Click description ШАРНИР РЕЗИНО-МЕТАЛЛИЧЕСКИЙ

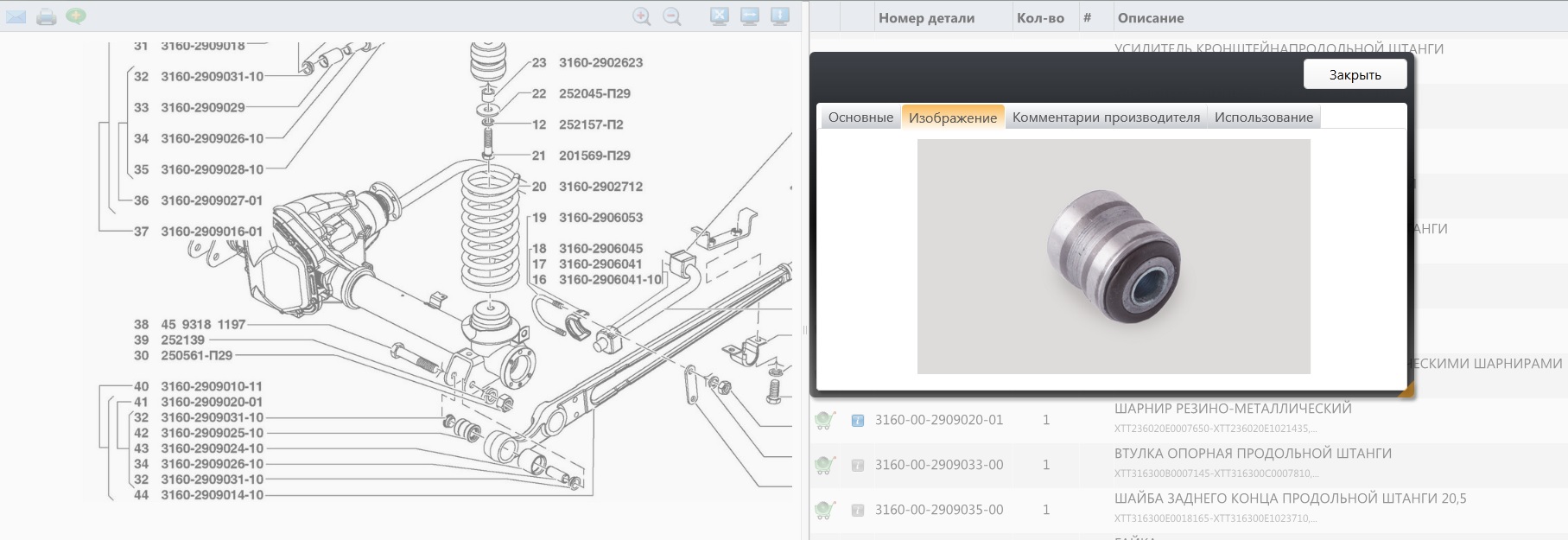coord(1233,409)
